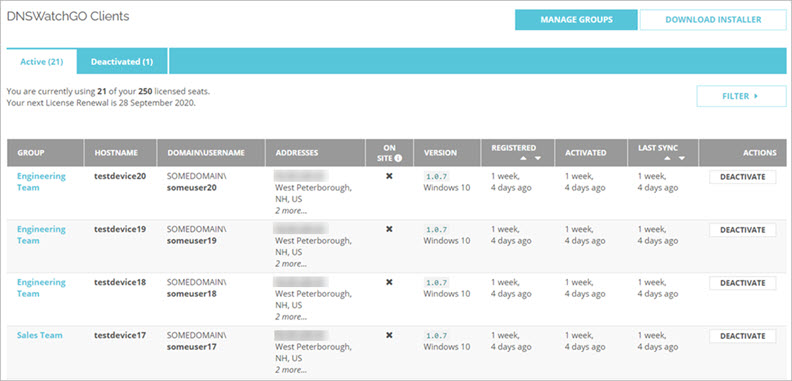Click the On Site X for testdevice17
792x381 pixels.
pyautogui.click(x=389, y=335)
